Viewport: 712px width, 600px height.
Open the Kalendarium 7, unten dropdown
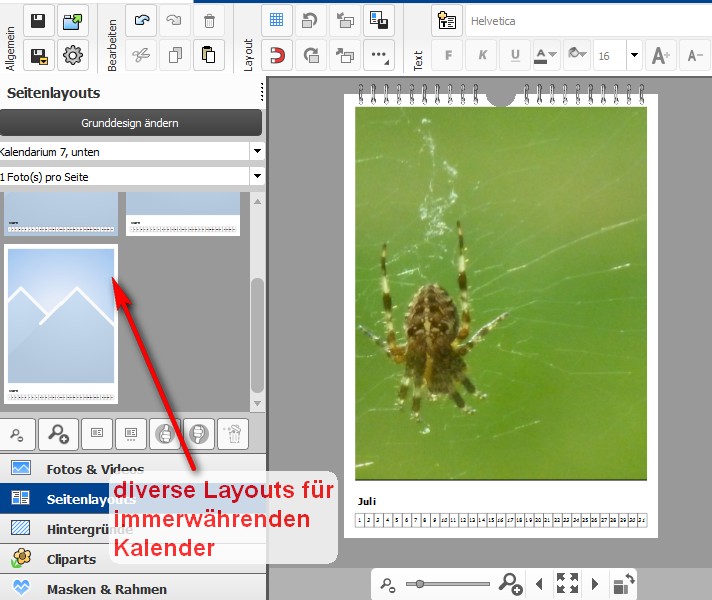[256, 151]
